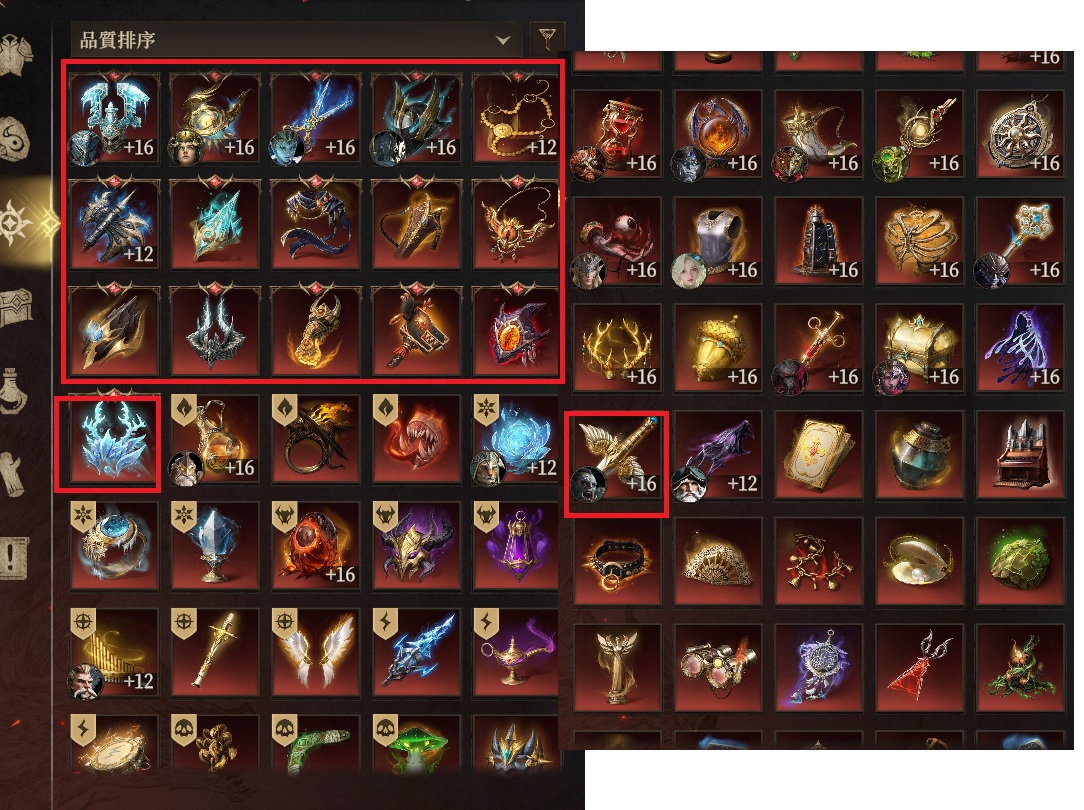Click the golden genie lamp item

pyautogui.click(x=516, y=652)
